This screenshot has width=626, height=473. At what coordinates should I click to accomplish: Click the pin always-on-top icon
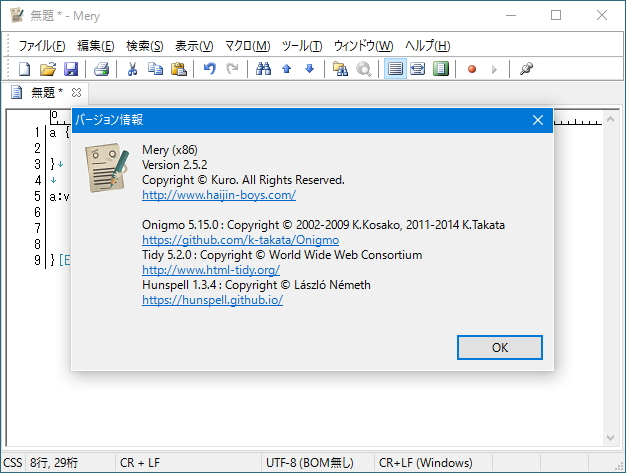click(x=526, y=69)
